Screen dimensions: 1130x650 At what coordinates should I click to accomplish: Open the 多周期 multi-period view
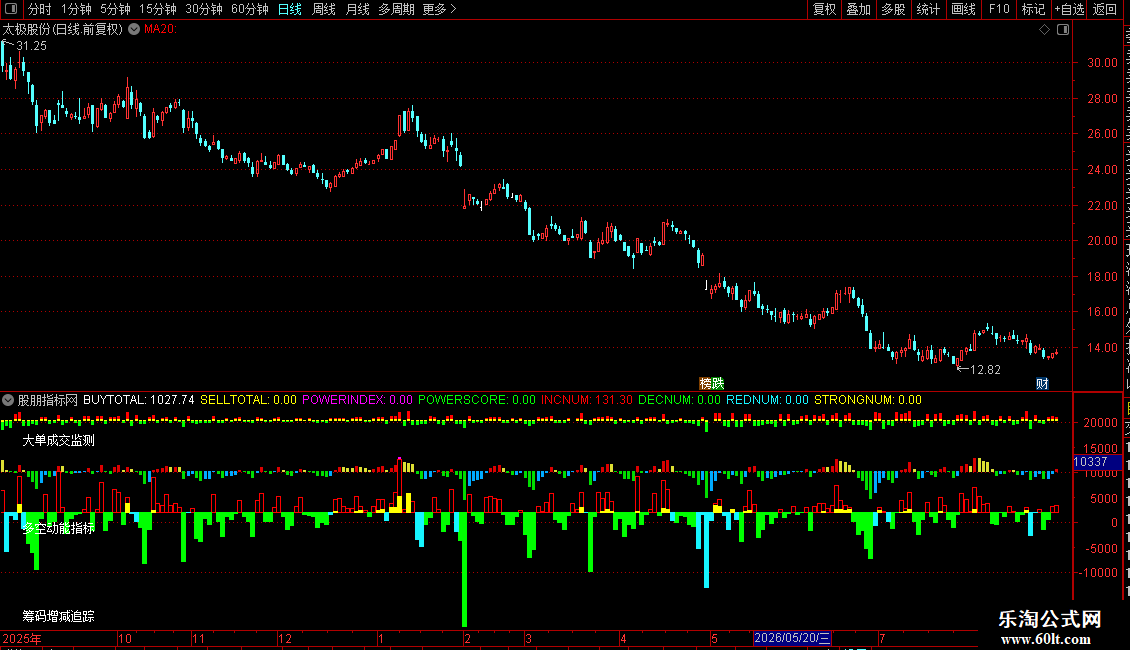pos(396,9)
